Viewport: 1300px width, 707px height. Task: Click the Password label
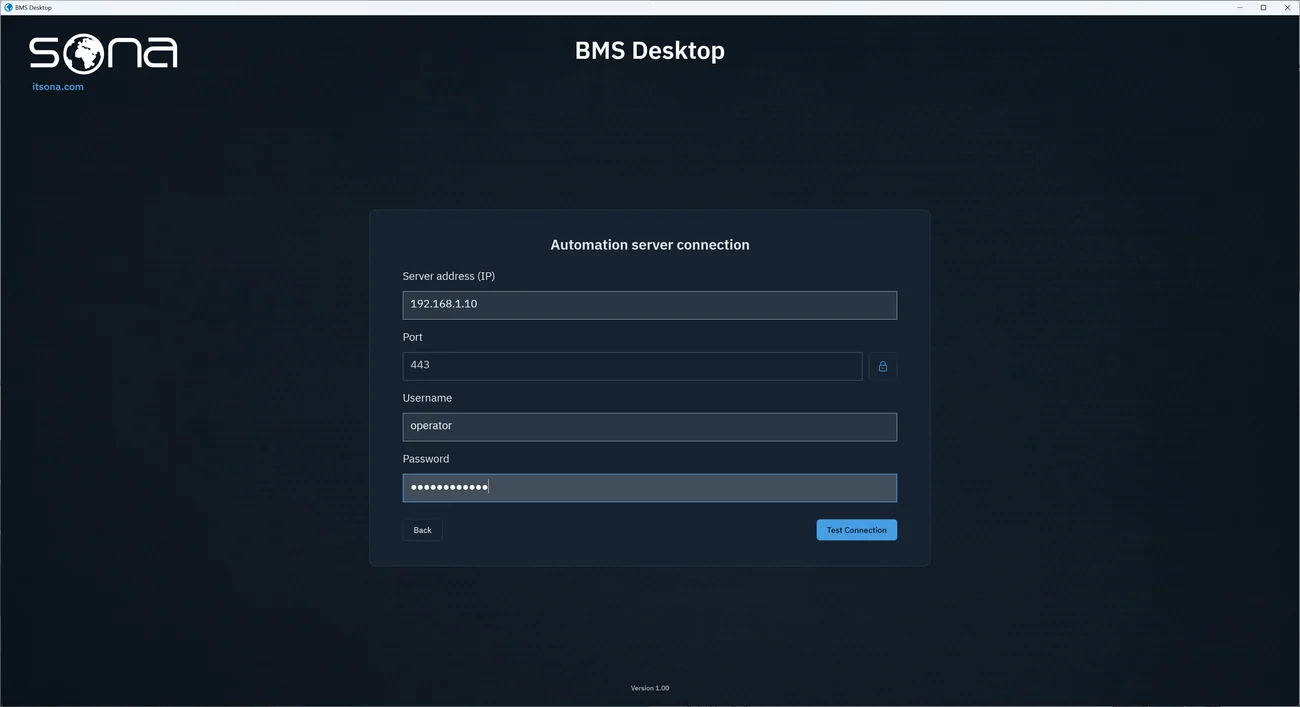click(x=426, y=459)
